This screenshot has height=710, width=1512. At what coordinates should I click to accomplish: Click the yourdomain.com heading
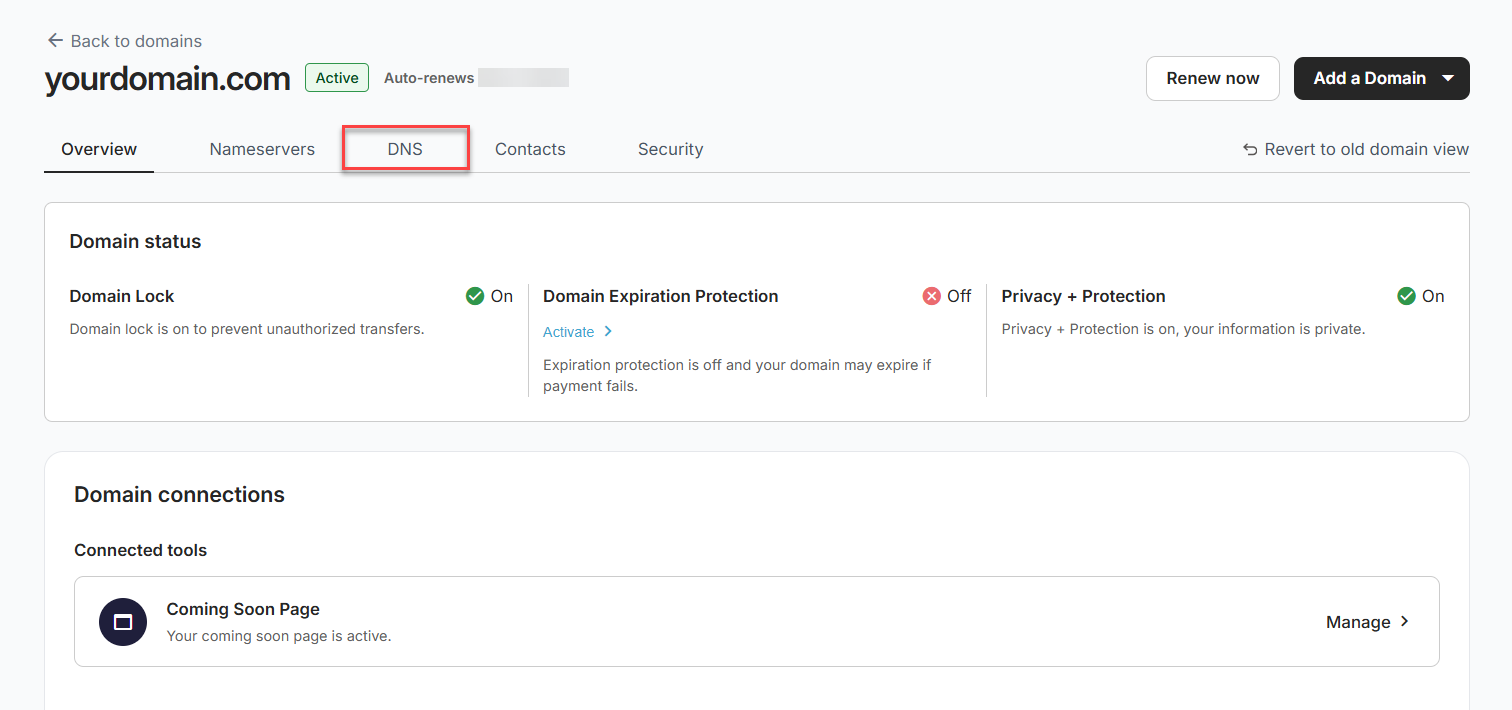[x=167, y=79]
